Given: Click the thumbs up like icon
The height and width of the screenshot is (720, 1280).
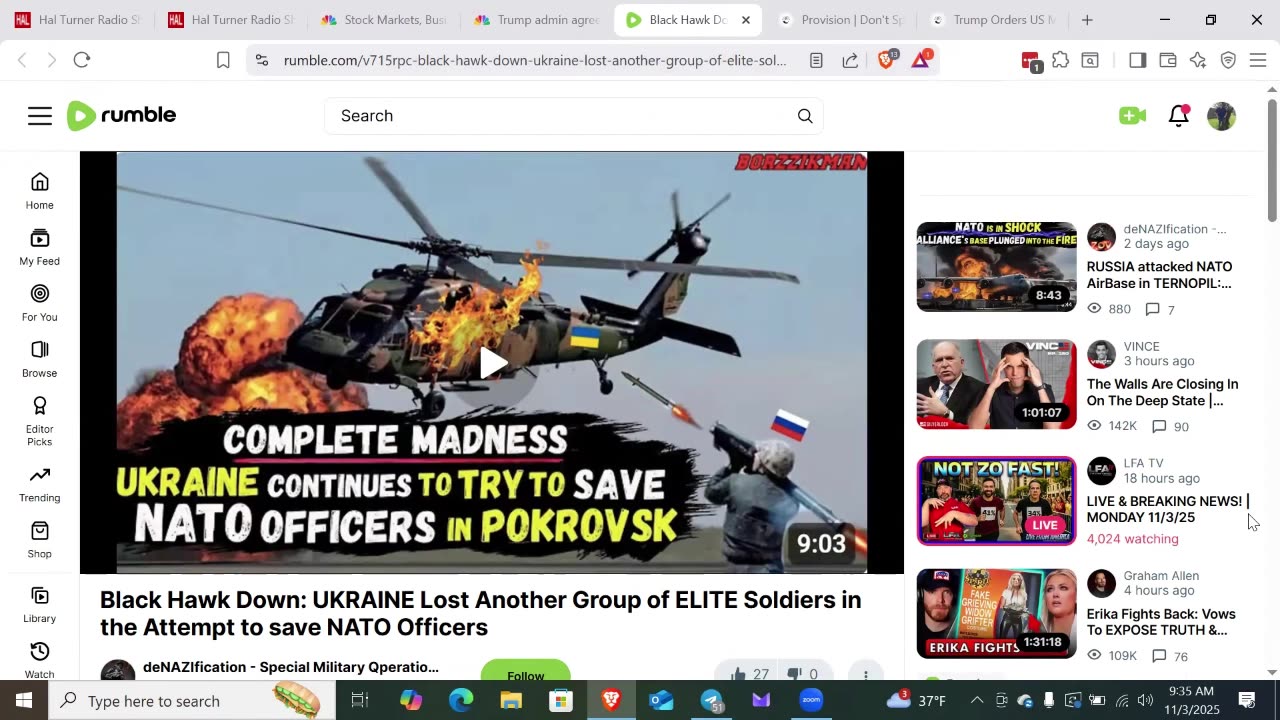Looking at the screenshot, I should (x=738, y=674).
